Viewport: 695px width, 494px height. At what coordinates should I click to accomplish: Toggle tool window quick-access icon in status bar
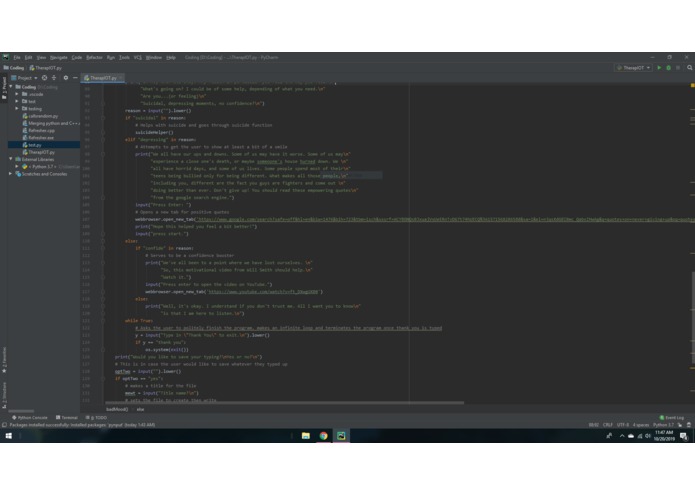4,425
